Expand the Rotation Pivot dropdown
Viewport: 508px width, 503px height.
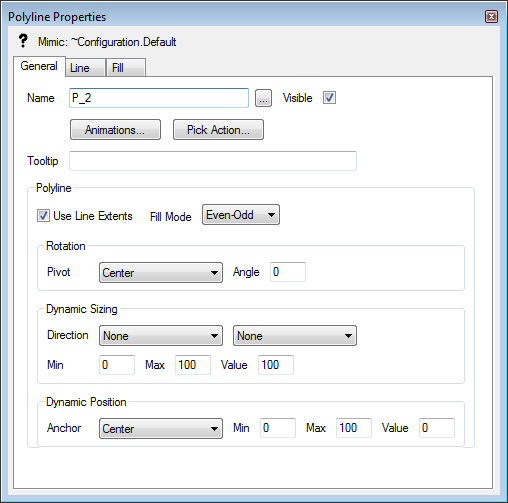tap(161, 273)
